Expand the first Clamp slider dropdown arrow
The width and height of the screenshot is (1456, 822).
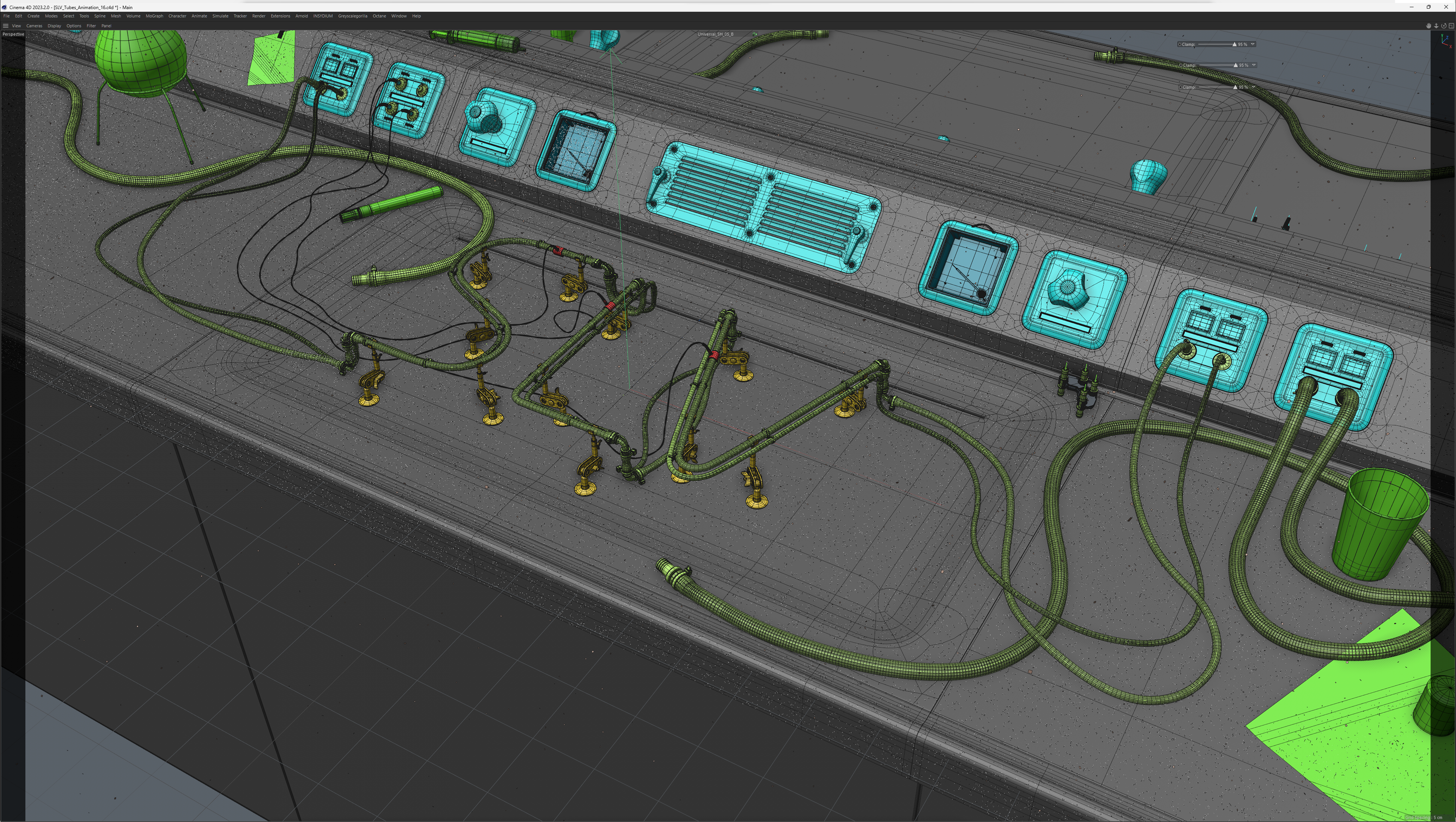tap(1253, 44)
